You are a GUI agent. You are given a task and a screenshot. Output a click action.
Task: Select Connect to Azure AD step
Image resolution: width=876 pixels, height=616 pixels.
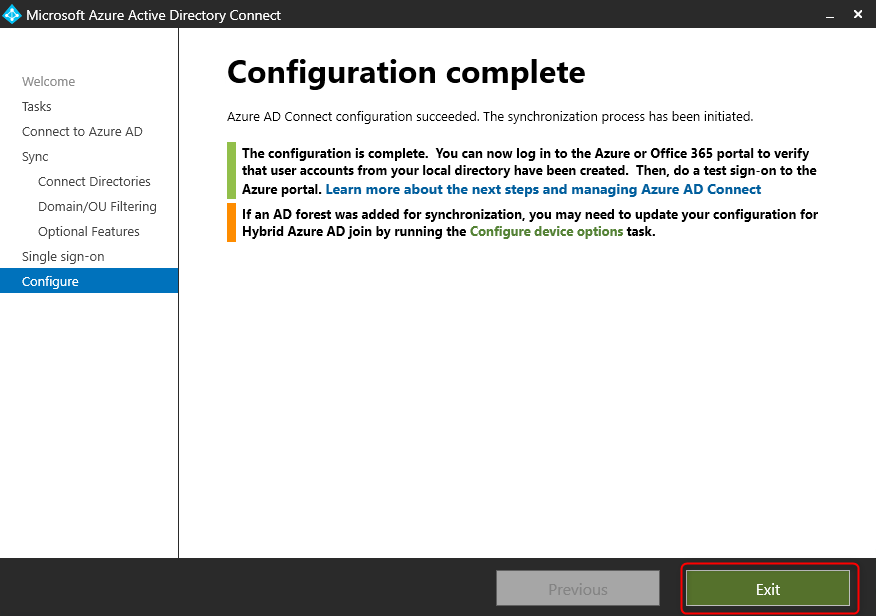pyautogui.click(x=82, y=131)
